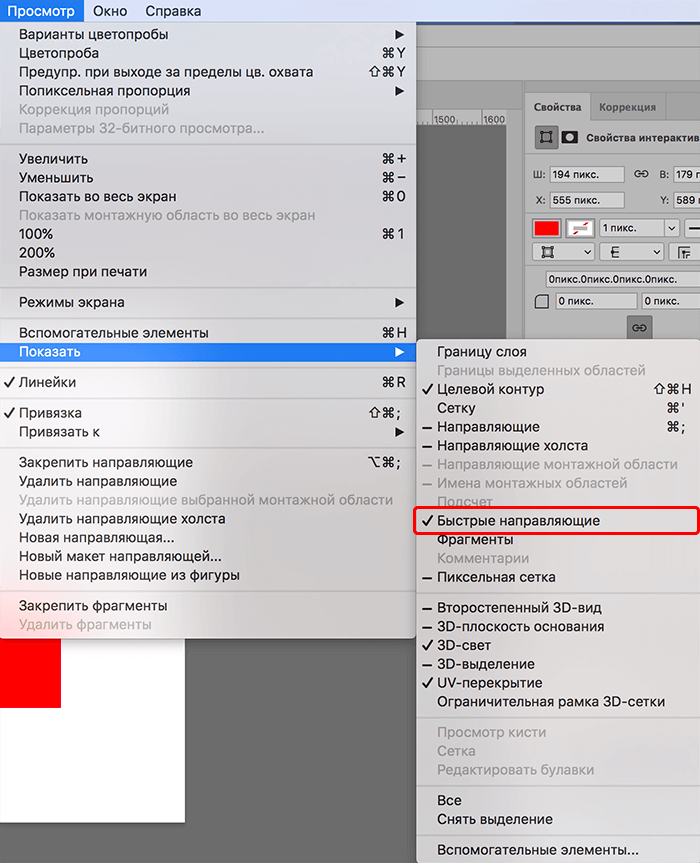Image resolution: width=700 pixels, height=863 pixels.
Task: Open the stroke line cap type dropdown
Action: click(632, 253)
